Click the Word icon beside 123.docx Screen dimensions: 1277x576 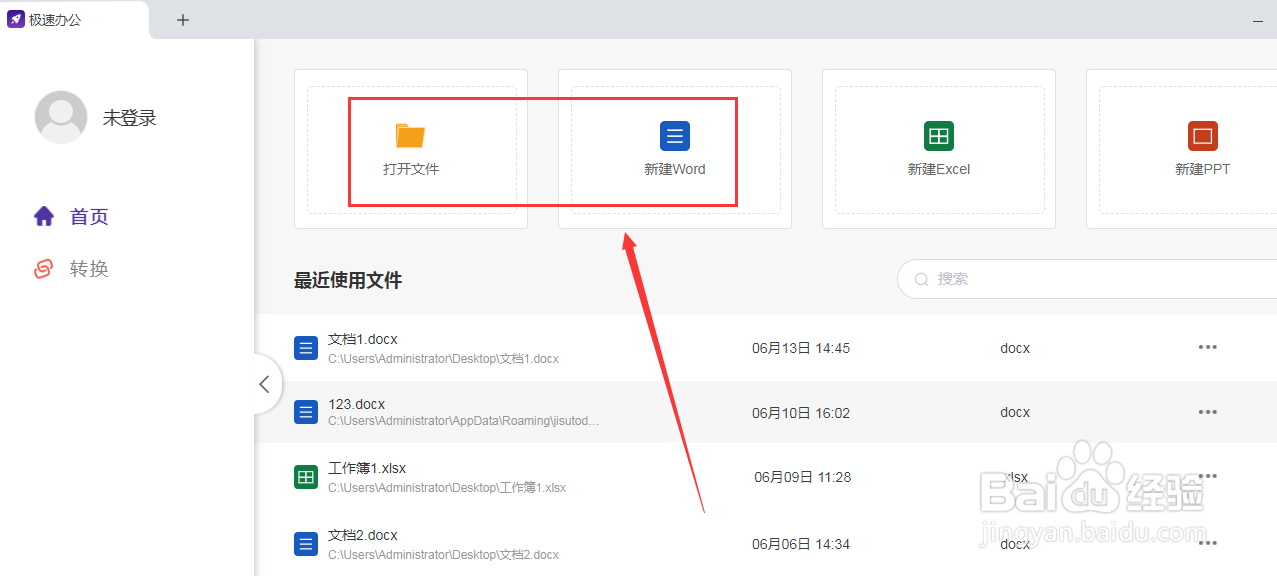click(305, 412)
